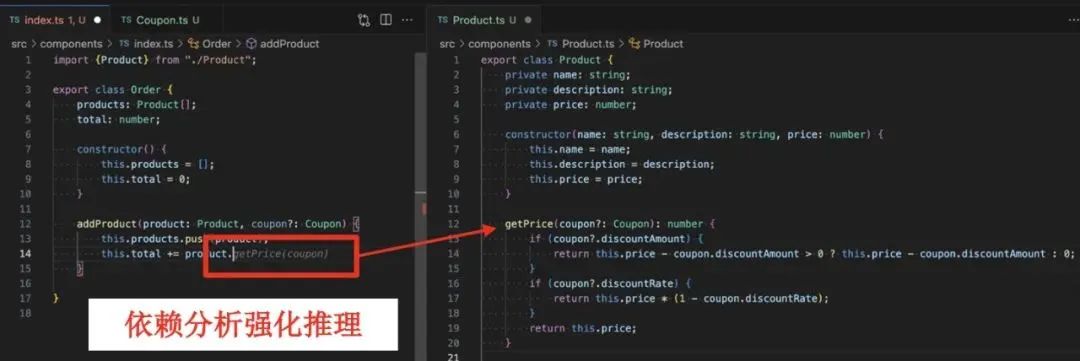
Task: Click Product constructor signature line
Action: pos(694,134)
